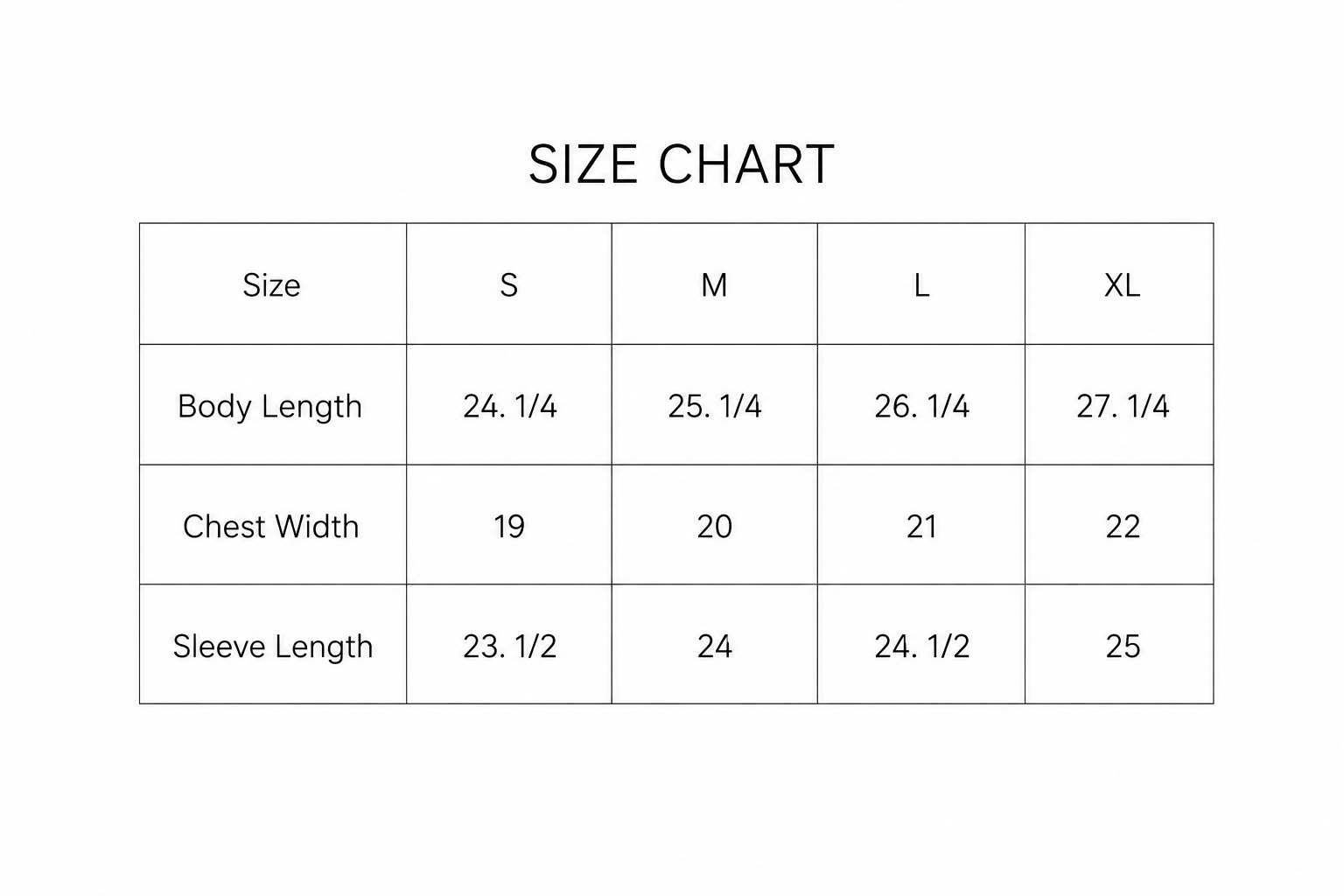Select Body Length value 24. 1/4
The height and width of the screenshot is (896, 1344).
[x=510, y=406]
